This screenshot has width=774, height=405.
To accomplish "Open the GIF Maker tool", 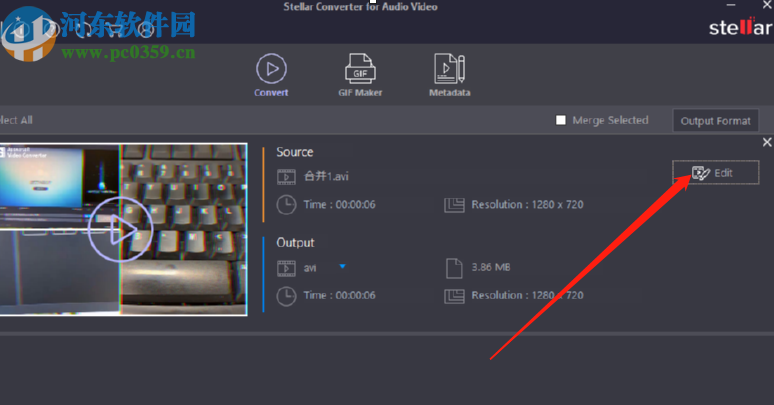I will [360, 75].
